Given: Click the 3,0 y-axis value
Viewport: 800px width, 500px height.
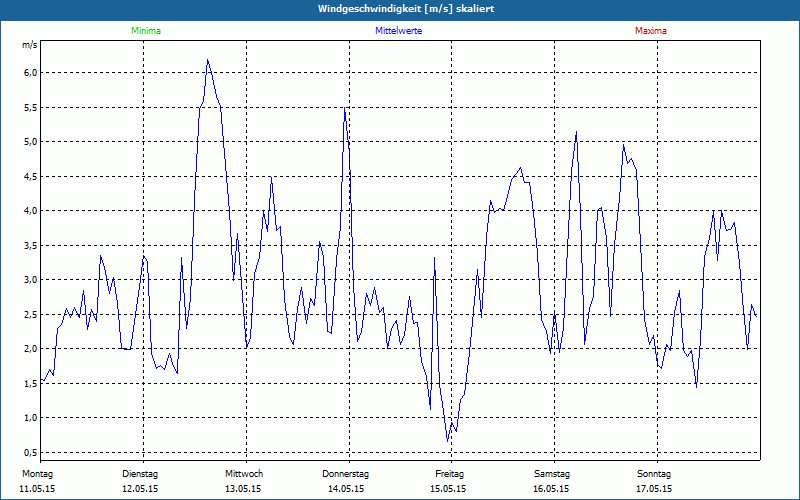Looking at the screenshot, I should click(31, 279).
